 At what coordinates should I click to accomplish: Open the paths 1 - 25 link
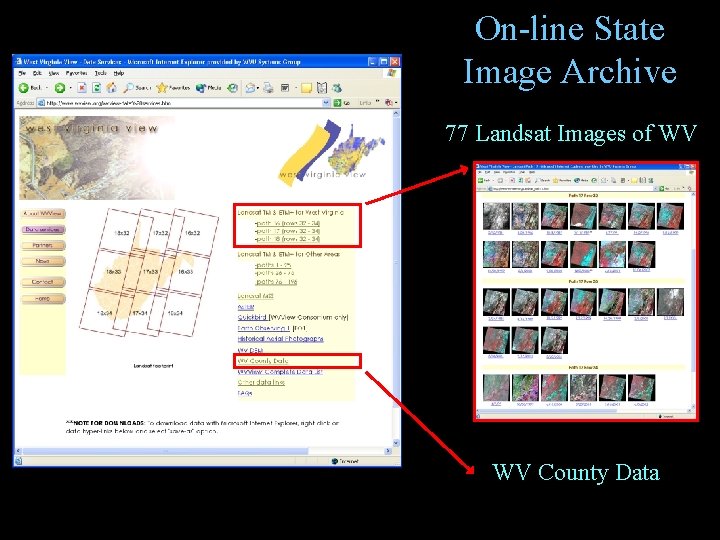273,265
